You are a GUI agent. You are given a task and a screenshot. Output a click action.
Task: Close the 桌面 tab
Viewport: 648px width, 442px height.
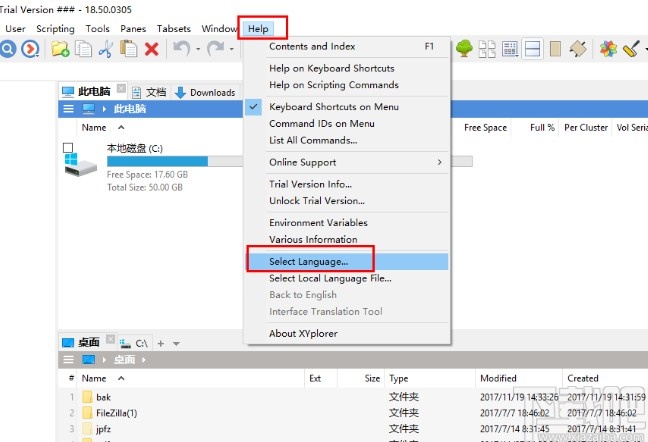[x=110, y=339]
